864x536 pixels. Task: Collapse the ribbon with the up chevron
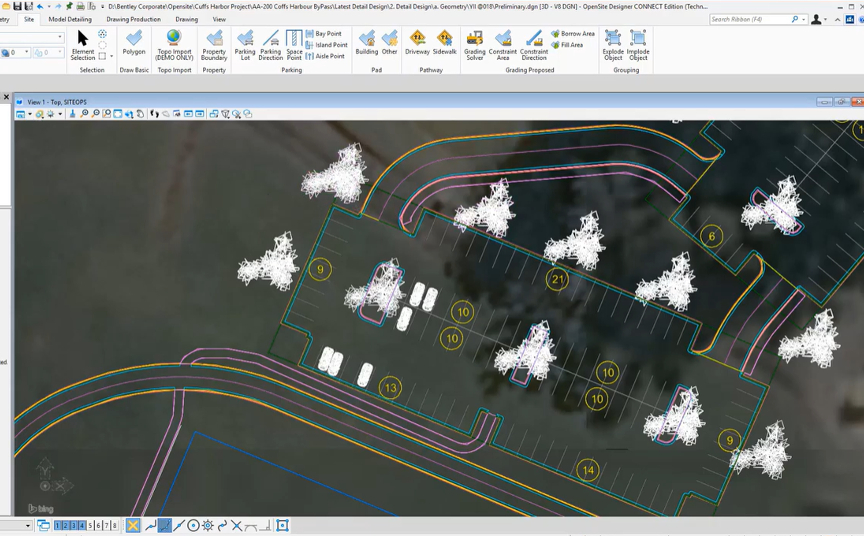click(x=838, y=19)
